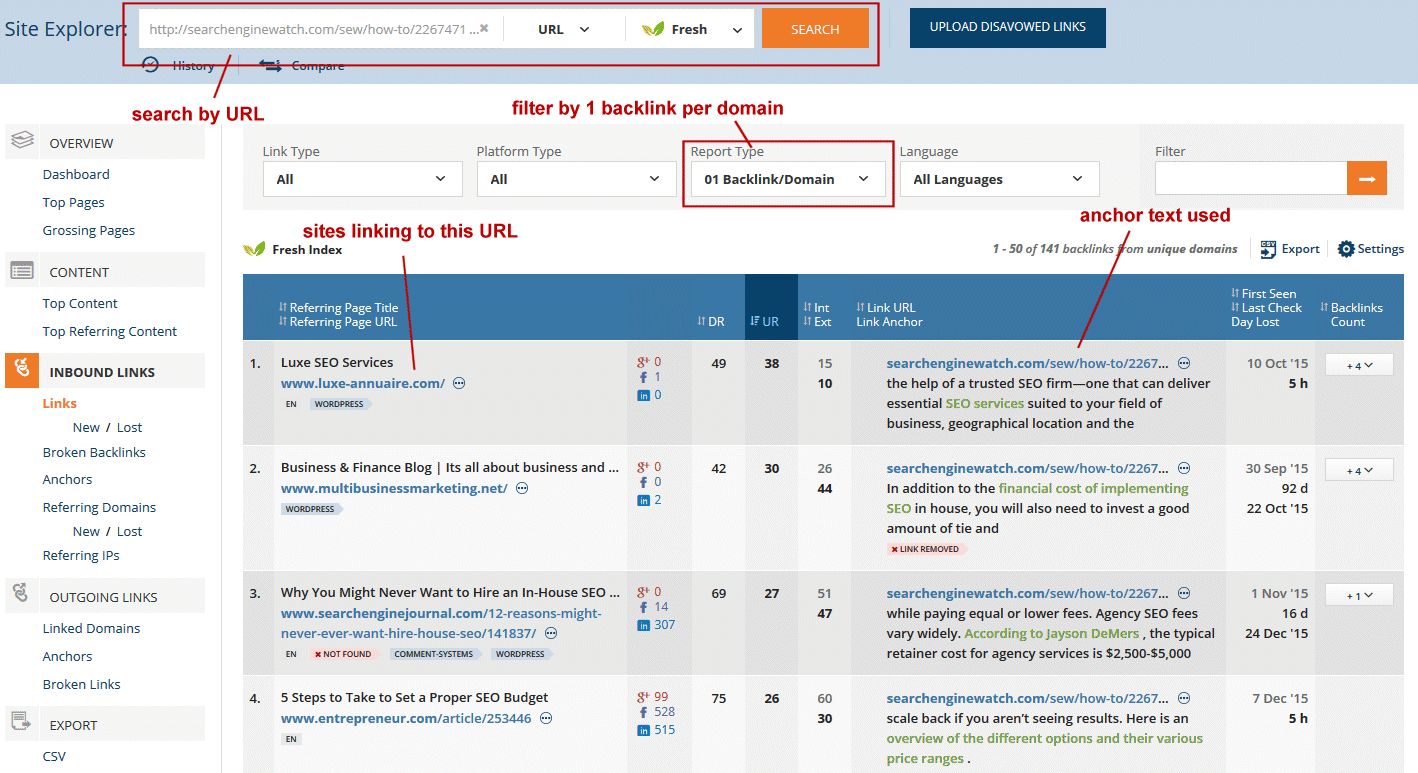Open the ellipsis menu next to www.entrepreneur.com/article/253446
The width and height of the screenshot is (1418, 773).
coord(546,718)
